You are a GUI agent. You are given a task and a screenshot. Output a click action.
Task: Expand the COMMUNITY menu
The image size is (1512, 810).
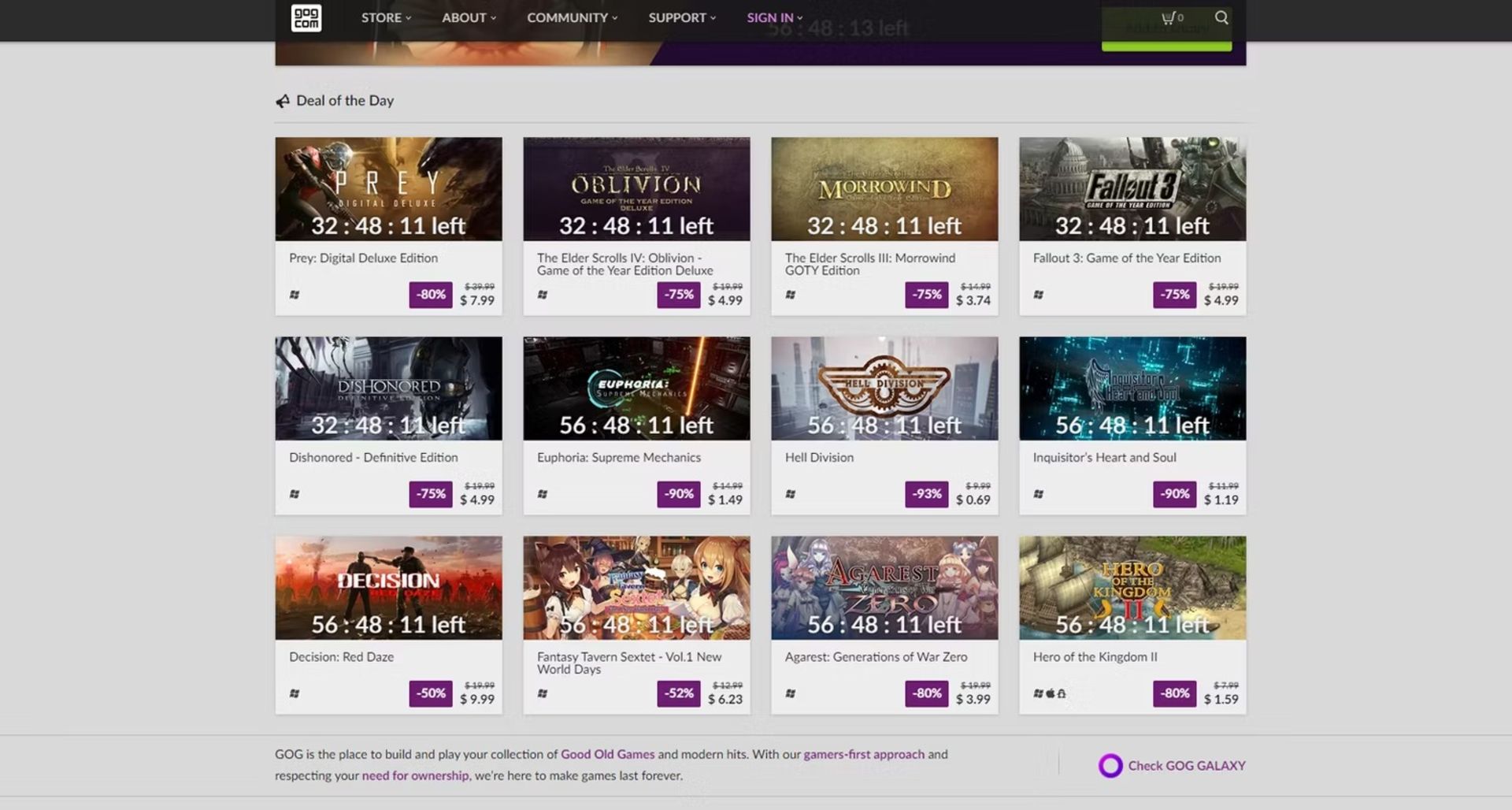572,17
